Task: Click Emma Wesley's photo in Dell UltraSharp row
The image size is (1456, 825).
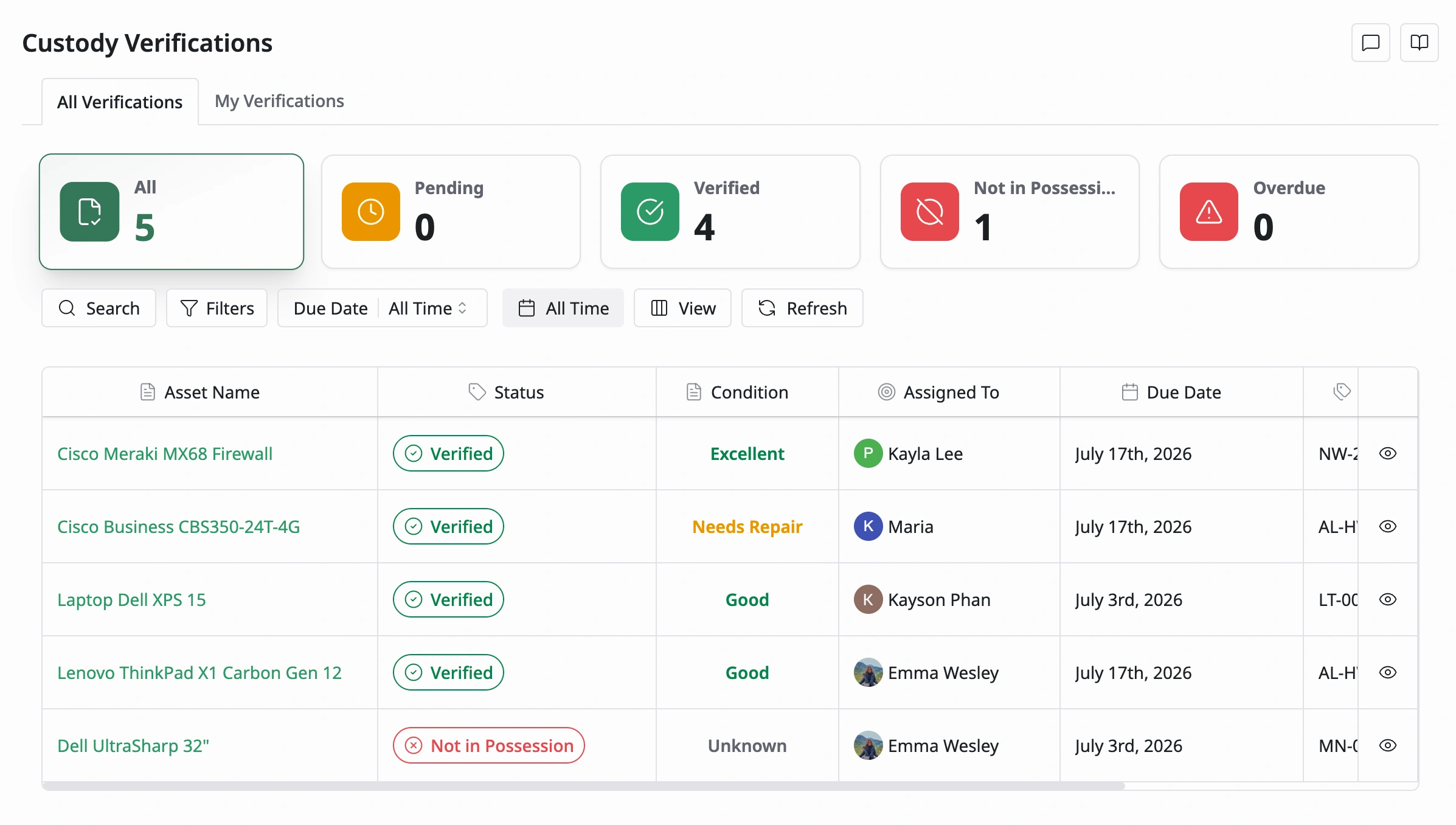Action: click(868, 745)
